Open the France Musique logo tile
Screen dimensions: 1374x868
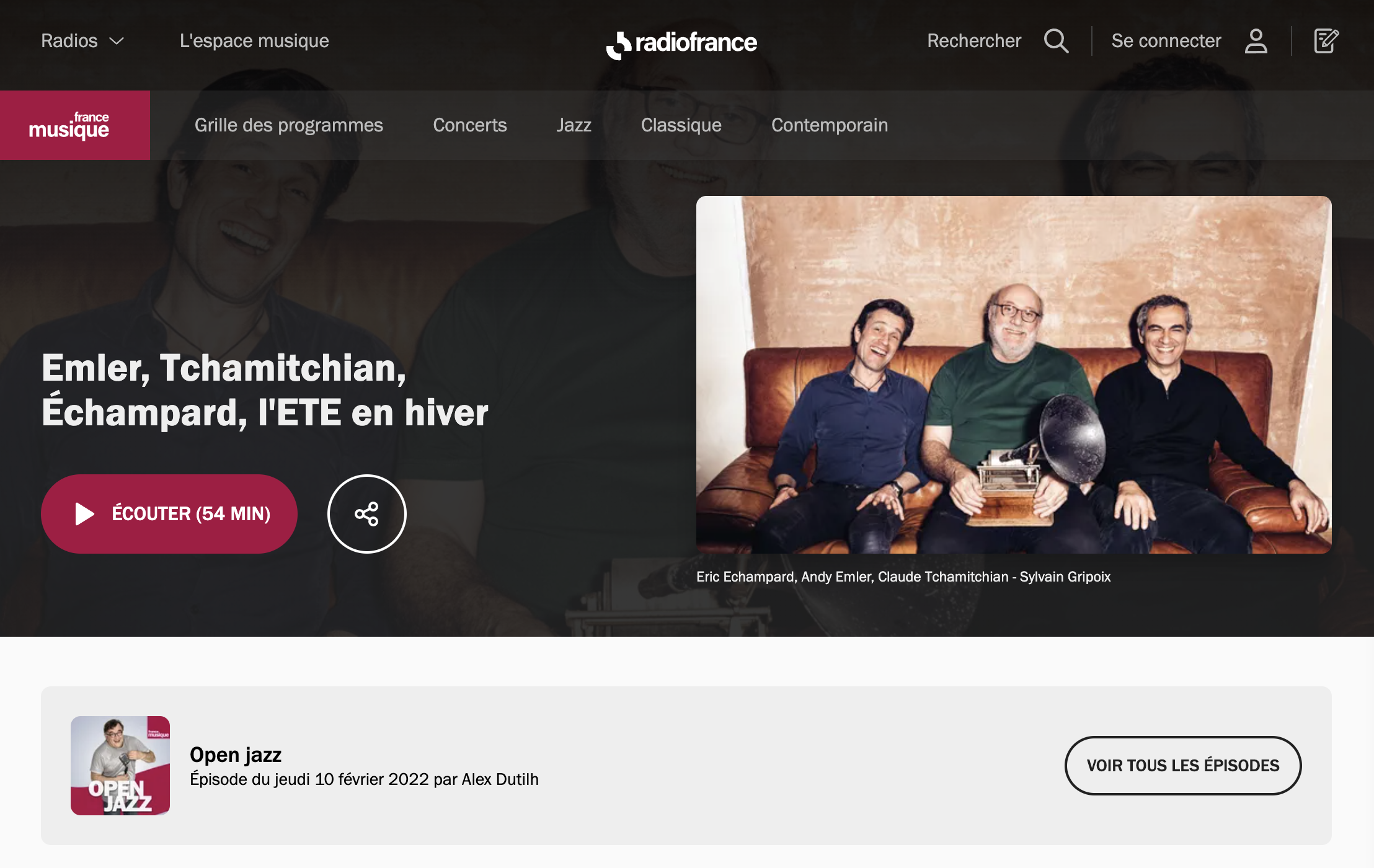point(75,125)
